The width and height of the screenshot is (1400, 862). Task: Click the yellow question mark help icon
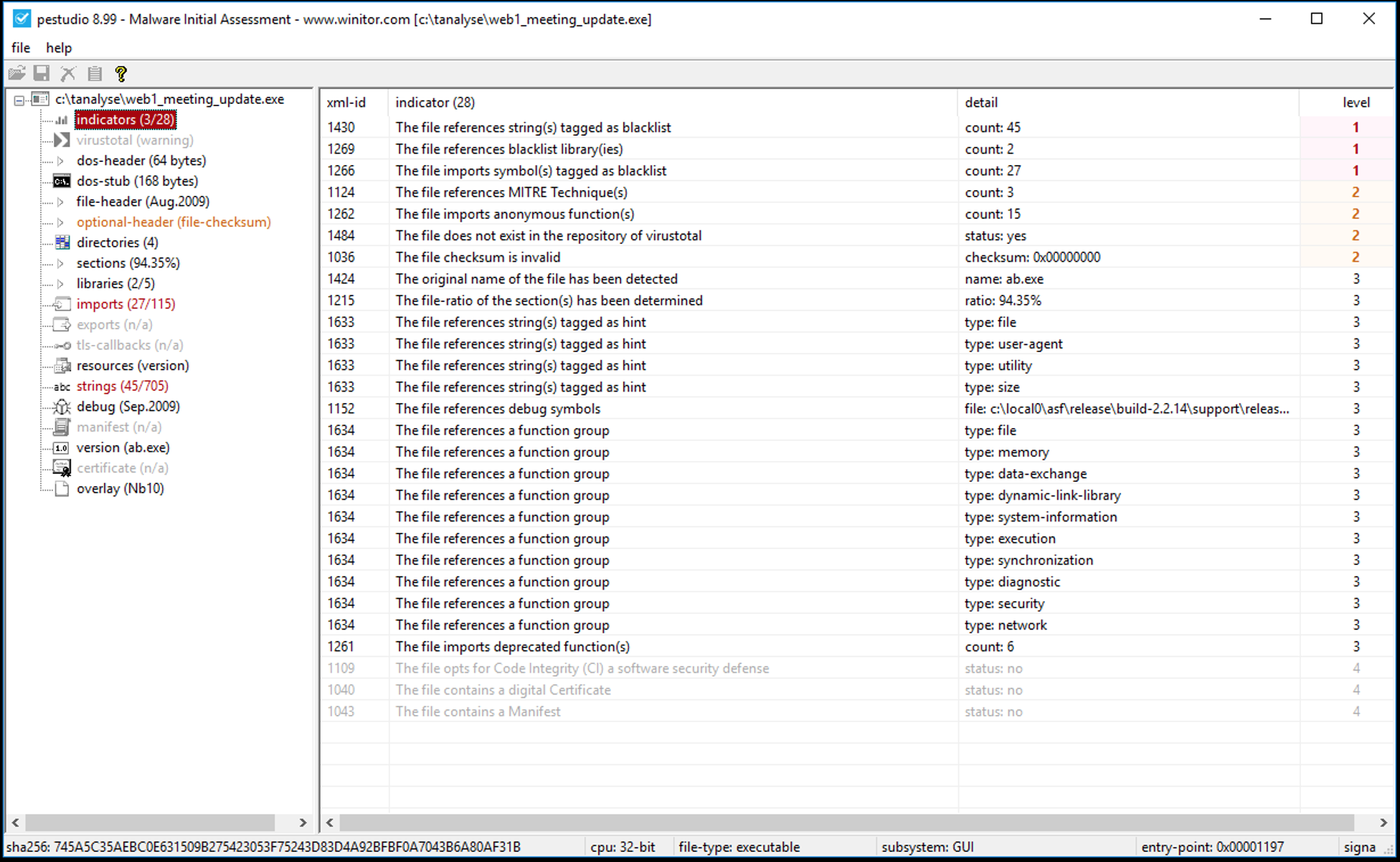pyautogui.click(x=120, y=72)
